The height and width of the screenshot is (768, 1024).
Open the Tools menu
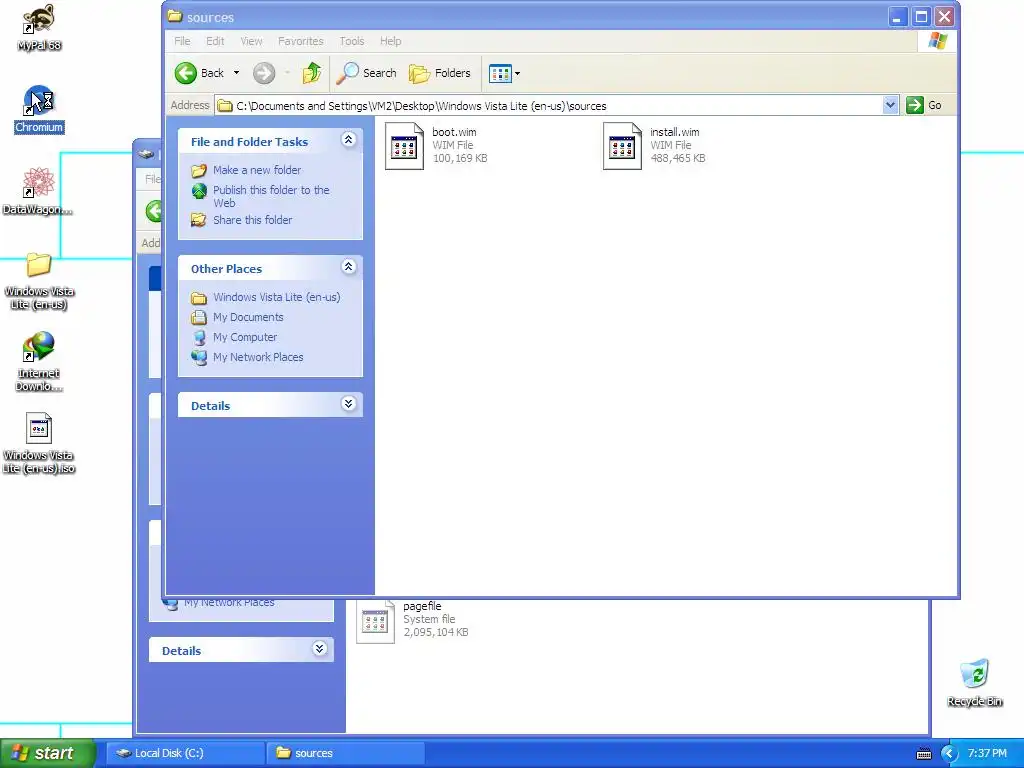click(x=351, y=41)
